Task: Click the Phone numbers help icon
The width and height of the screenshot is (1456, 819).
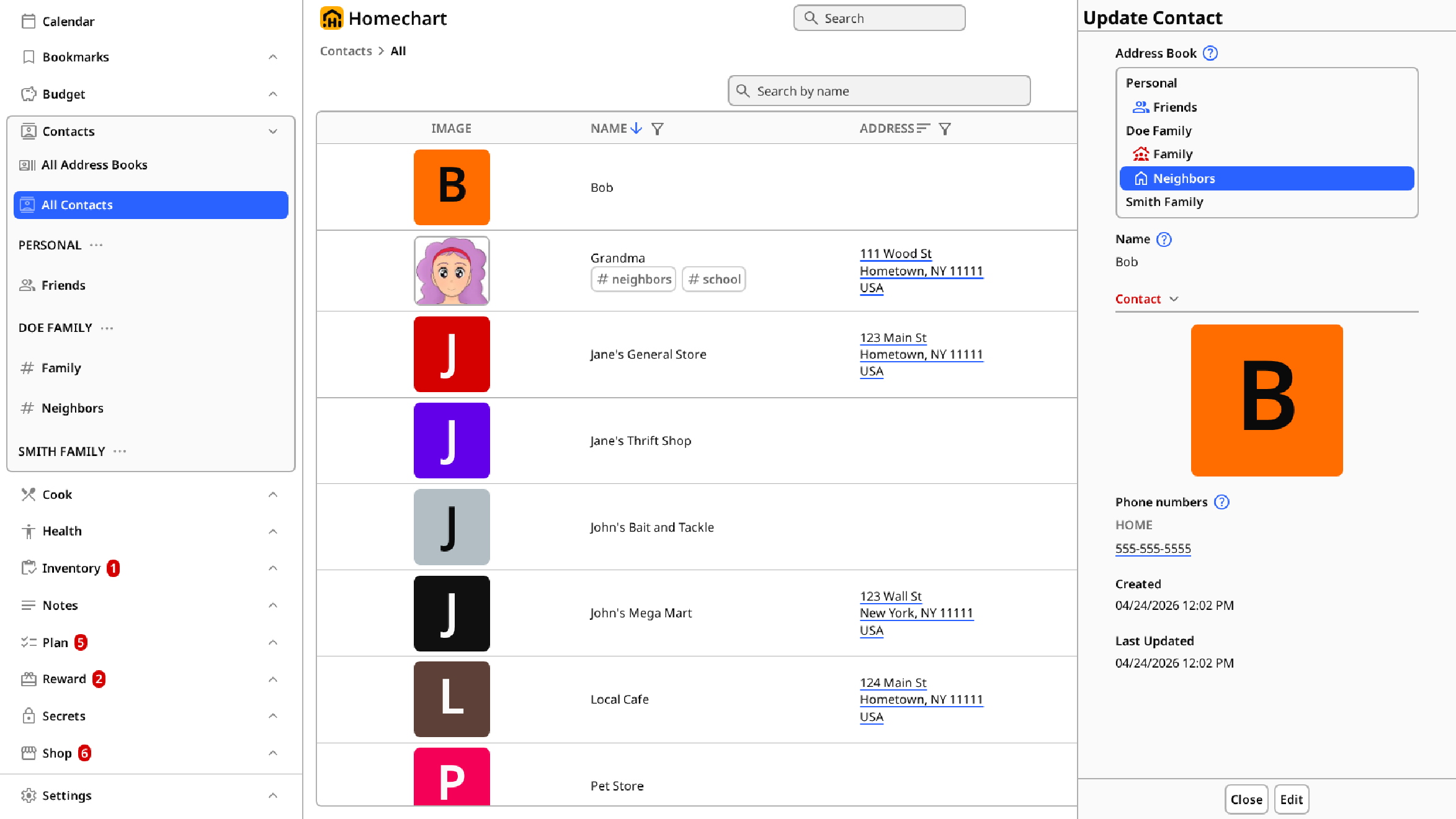Action: pos(1221,502)
